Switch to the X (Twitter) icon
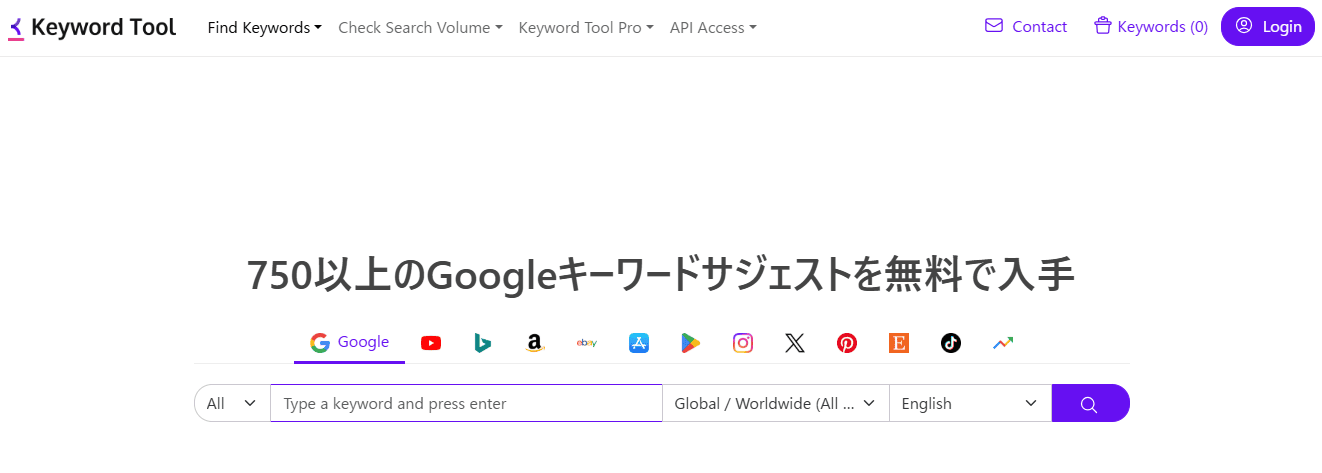This screenshot has width=1322, height=473. click(x=795, y=343)
